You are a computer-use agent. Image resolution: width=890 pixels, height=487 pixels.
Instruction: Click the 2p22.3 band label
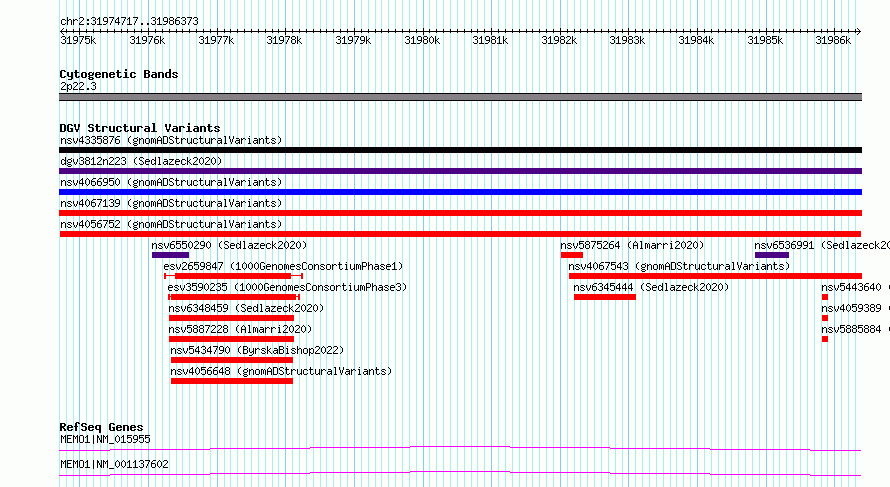pos(78,86)
